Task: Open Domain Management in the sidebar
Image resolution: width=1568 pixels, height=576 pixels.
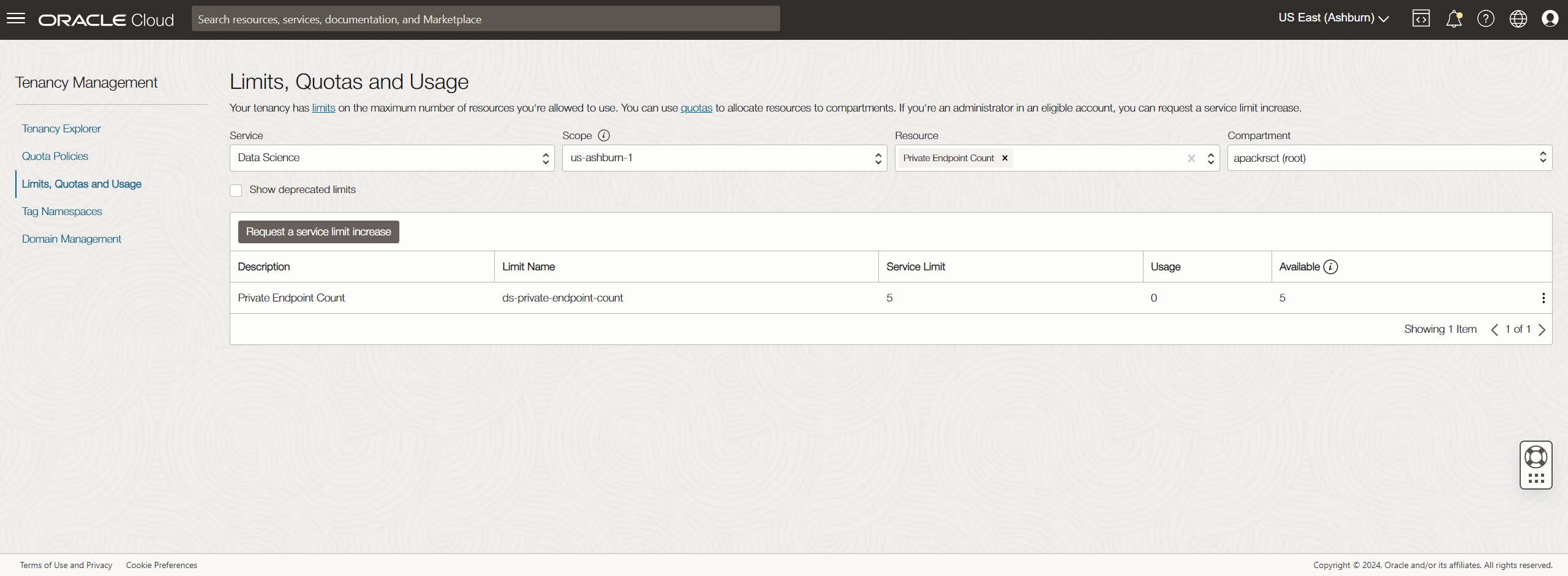Action: click(x=72, y=239)
